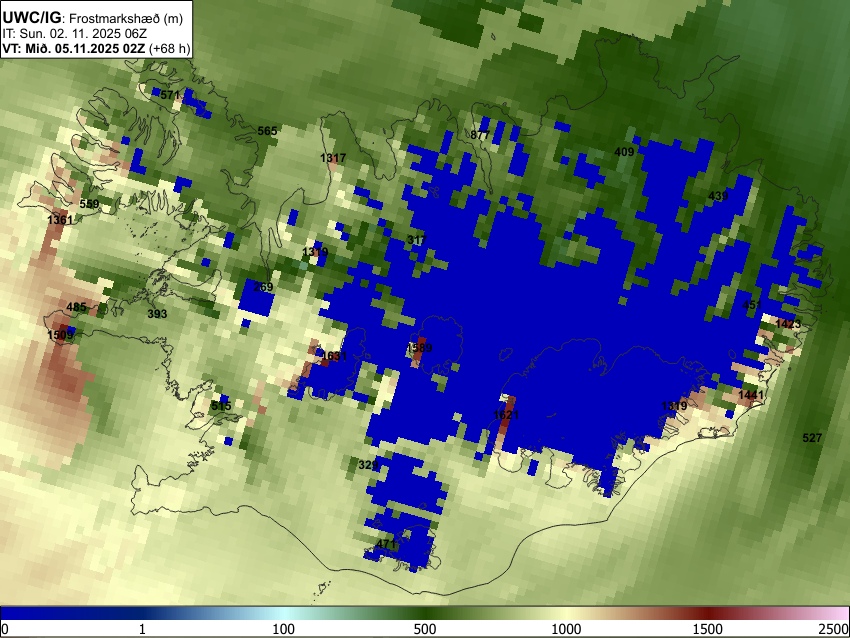Click the '1423' map value label

tap(788, 324)
